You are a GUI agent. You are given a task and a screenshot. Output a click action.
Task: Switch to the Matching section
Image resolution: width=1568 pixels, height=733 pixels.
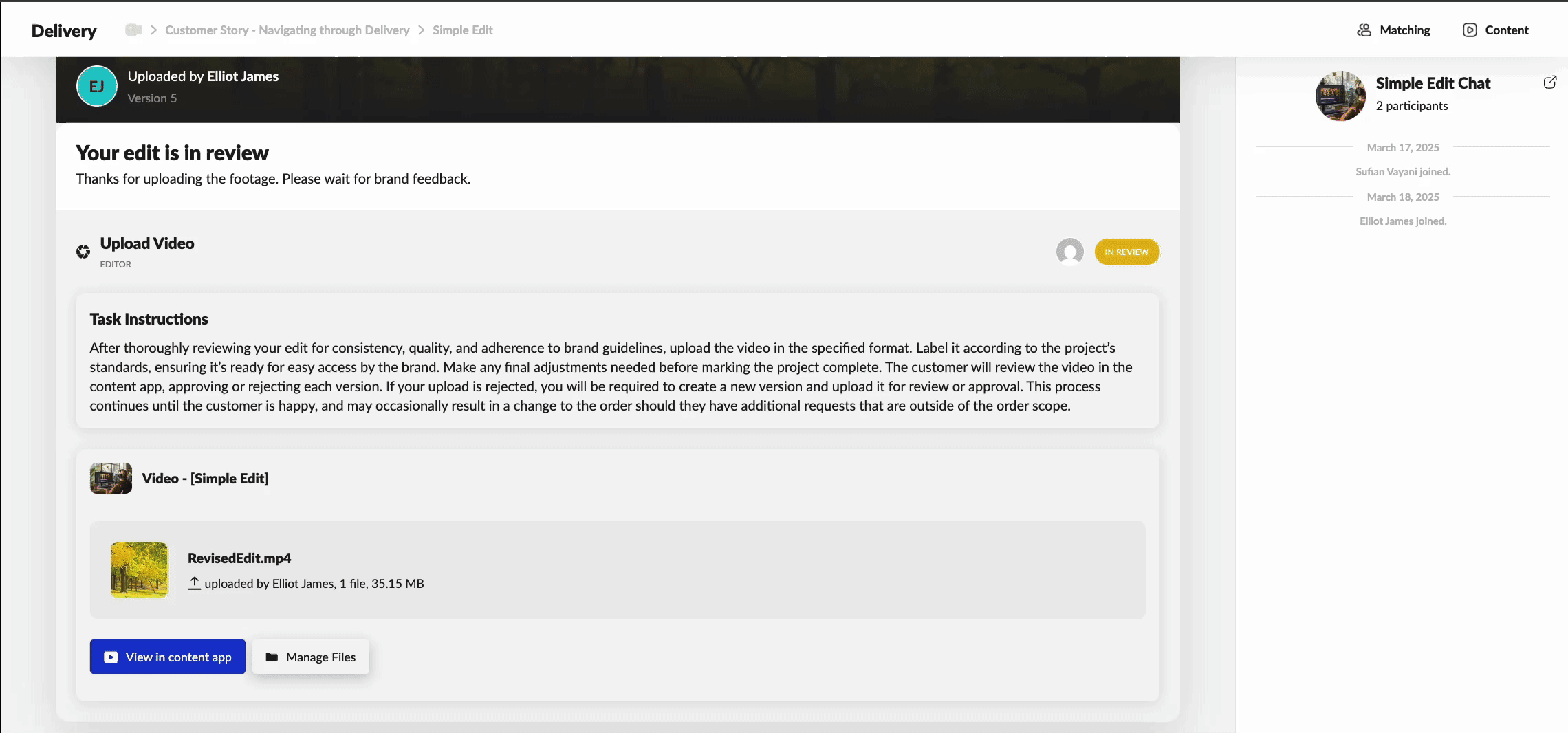click(1394, 30)
